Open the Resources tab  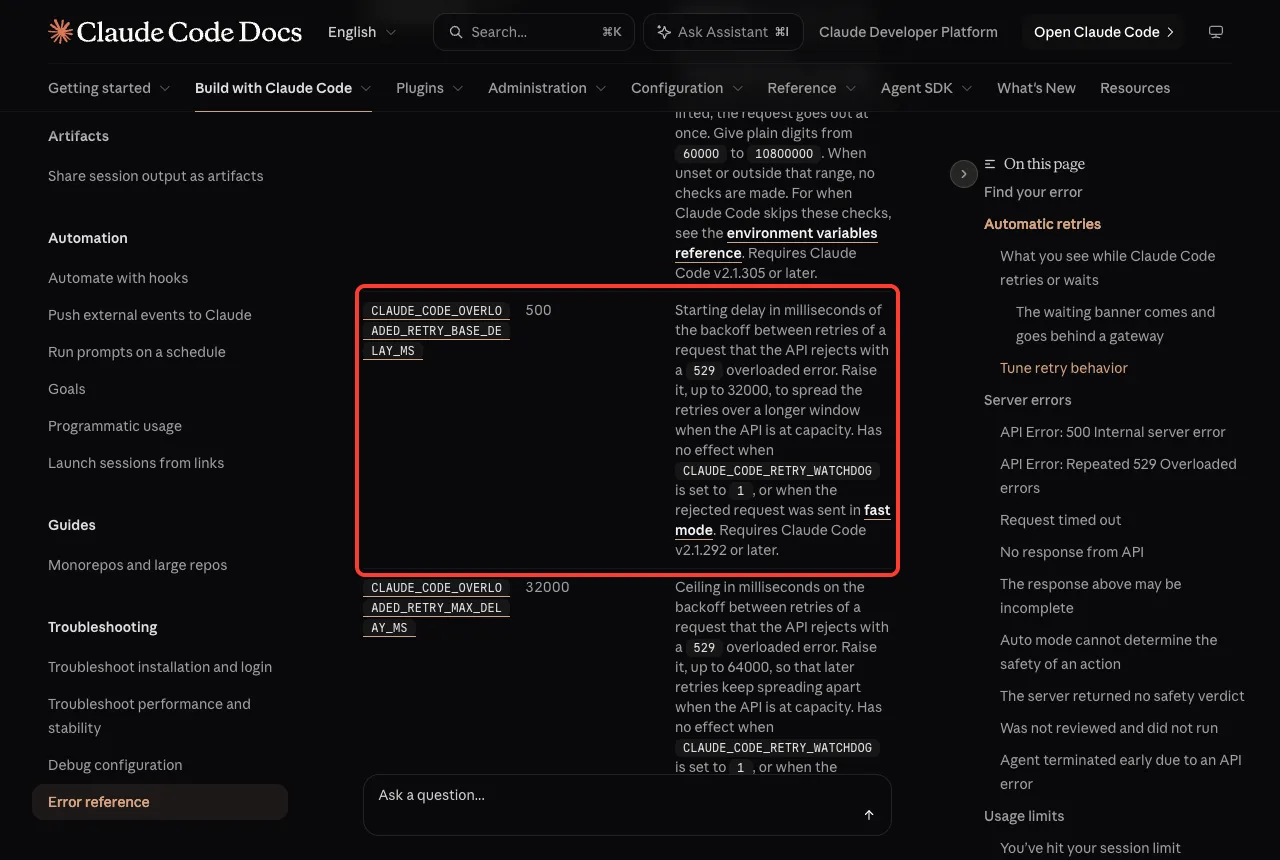[1135, 88]
